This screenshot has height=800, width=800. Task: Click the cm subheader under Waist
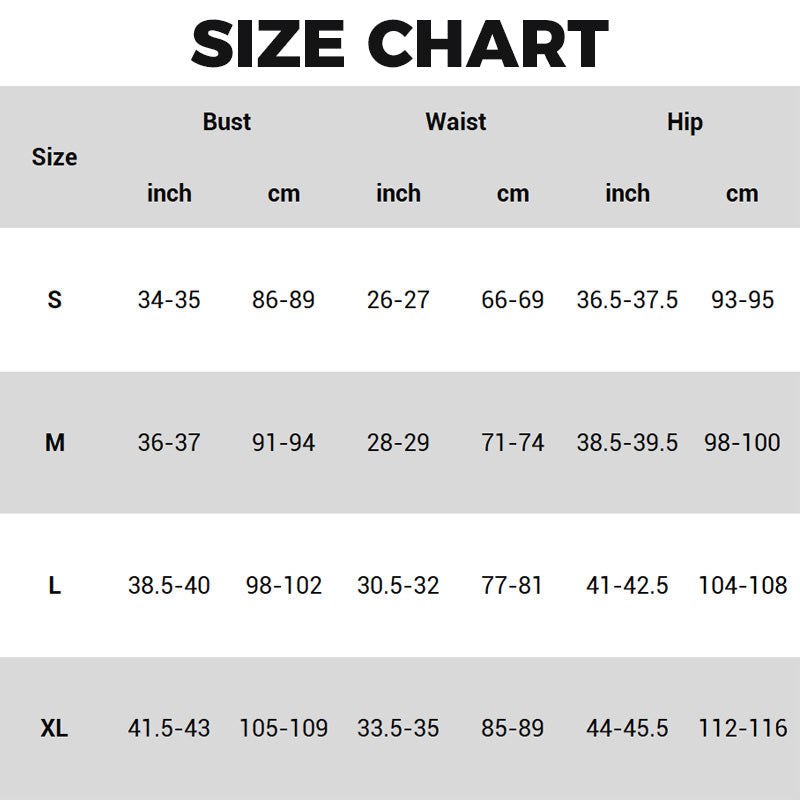click(x=513, y=193)
